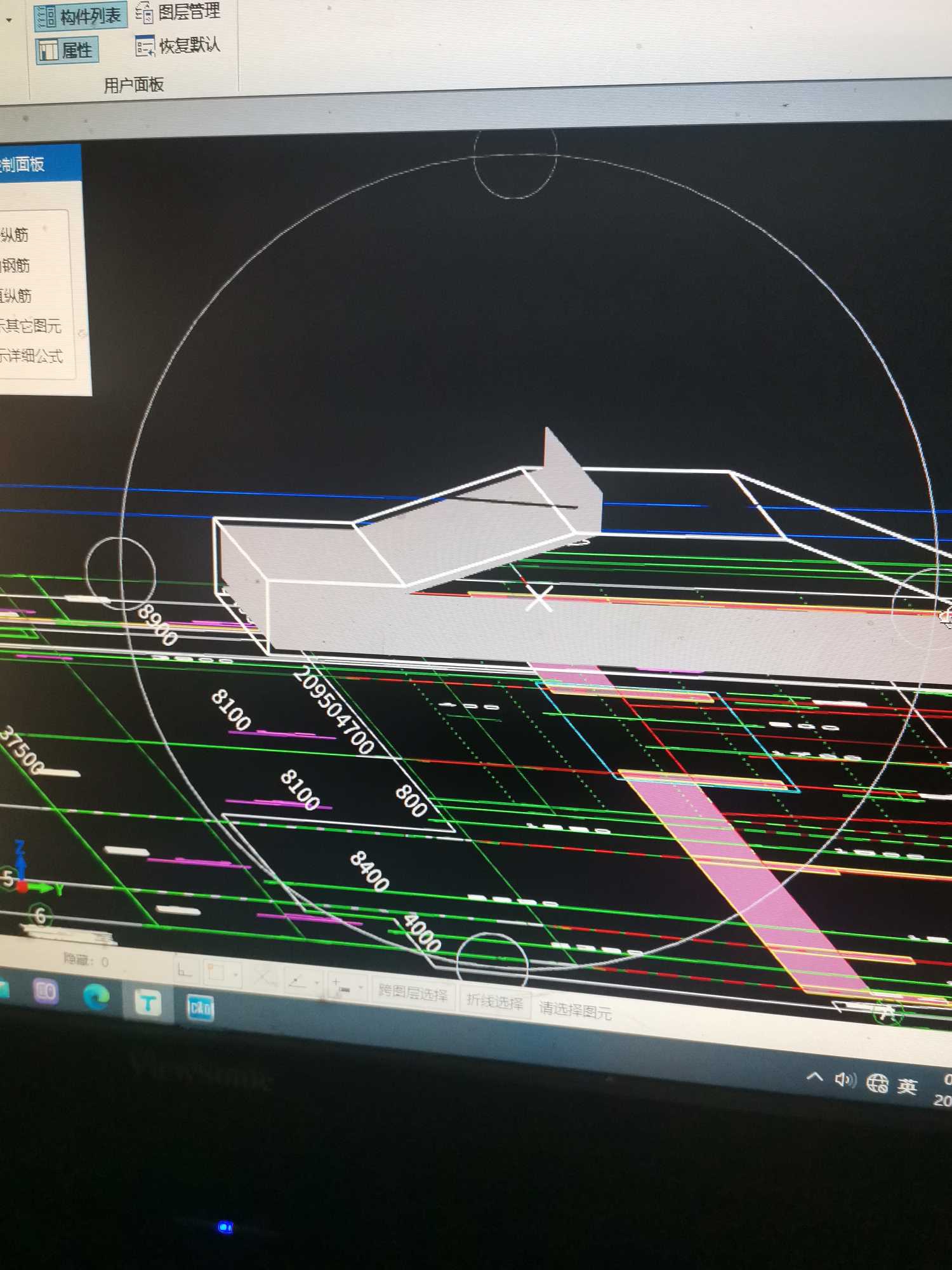952x1270 pixels.
Task: Click the plus-minus coordinate input icon
Action: pos(341,987)
